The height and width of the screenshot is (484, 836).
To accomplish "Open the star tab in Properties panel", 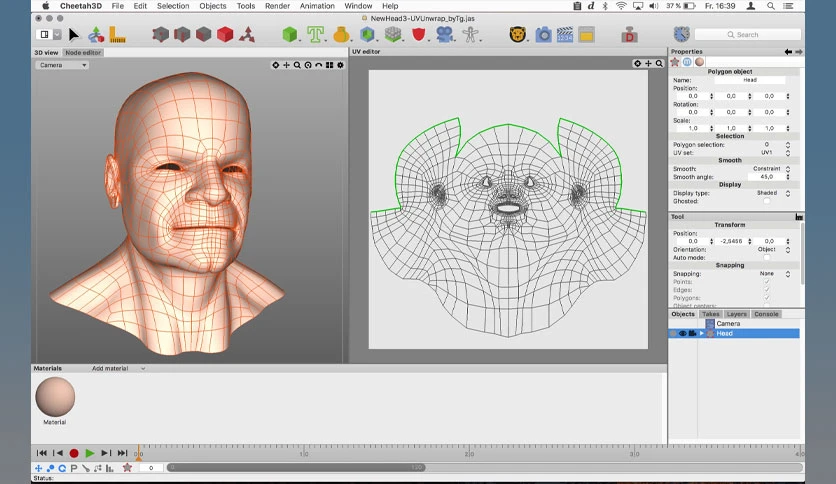I will (x=675, y=62).
